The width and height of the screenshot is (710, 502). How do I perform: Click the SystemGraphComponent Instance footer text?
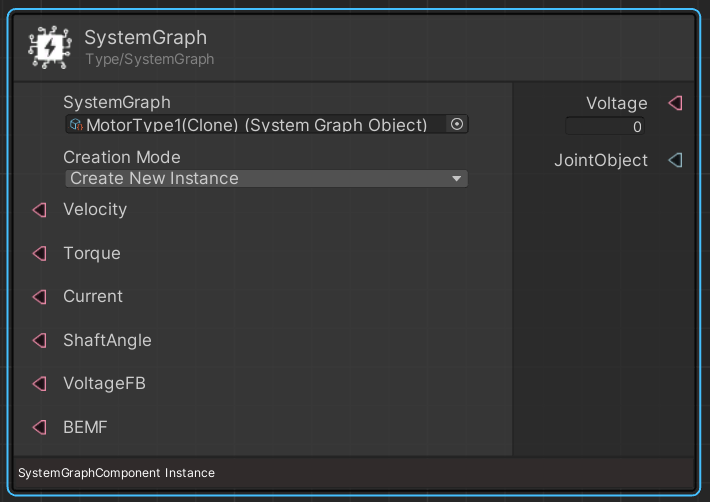tap(116, 473)
